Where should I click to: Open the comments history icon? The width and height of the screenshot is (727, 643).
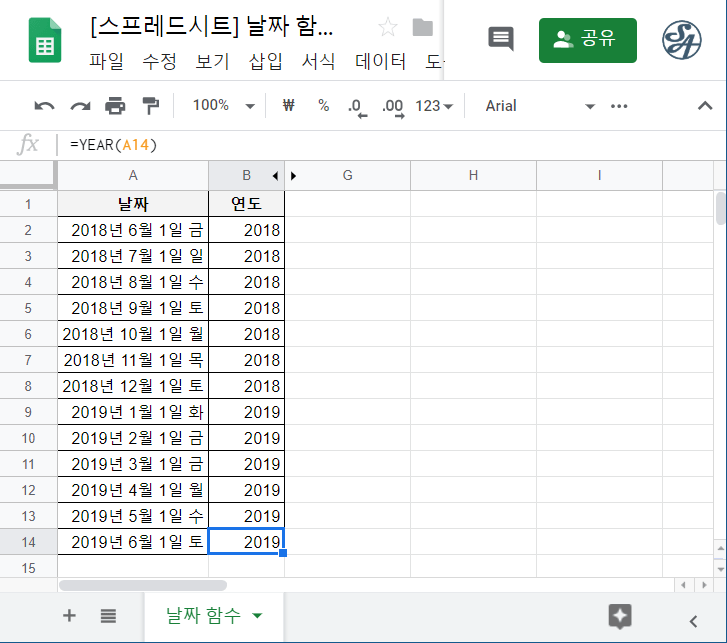pos(500,39)
